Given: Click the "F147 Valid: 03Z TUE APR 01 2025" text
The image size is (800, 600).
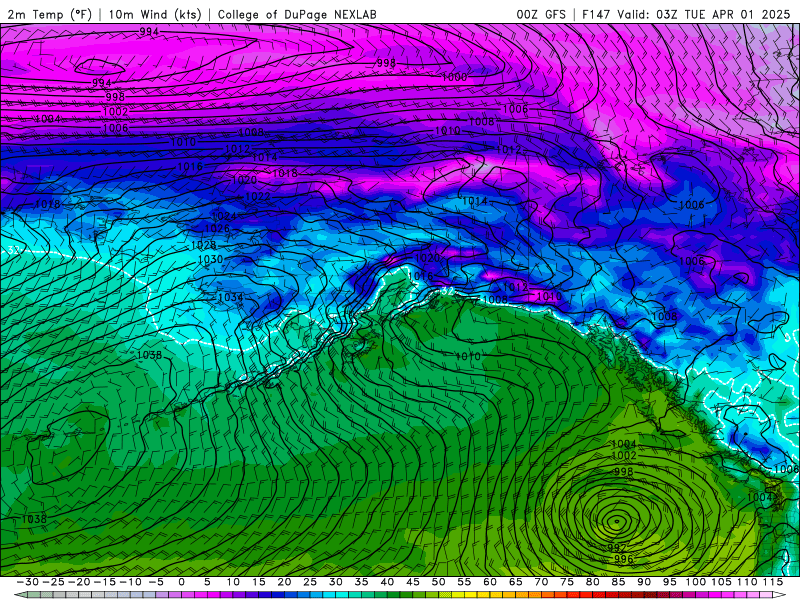Looking at the screenshot, I should tap(686, 14).
